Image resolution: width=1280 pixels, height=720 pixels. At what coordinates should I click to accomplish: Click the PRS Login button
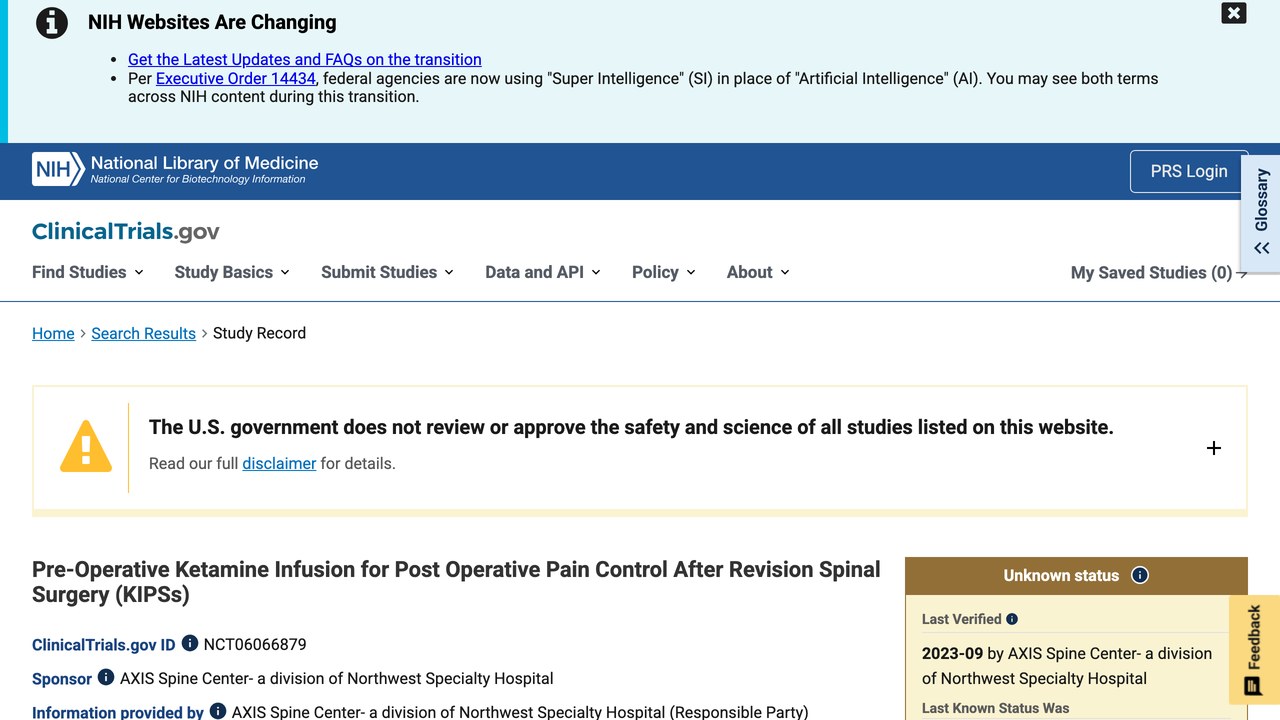tap(1189, 171)
